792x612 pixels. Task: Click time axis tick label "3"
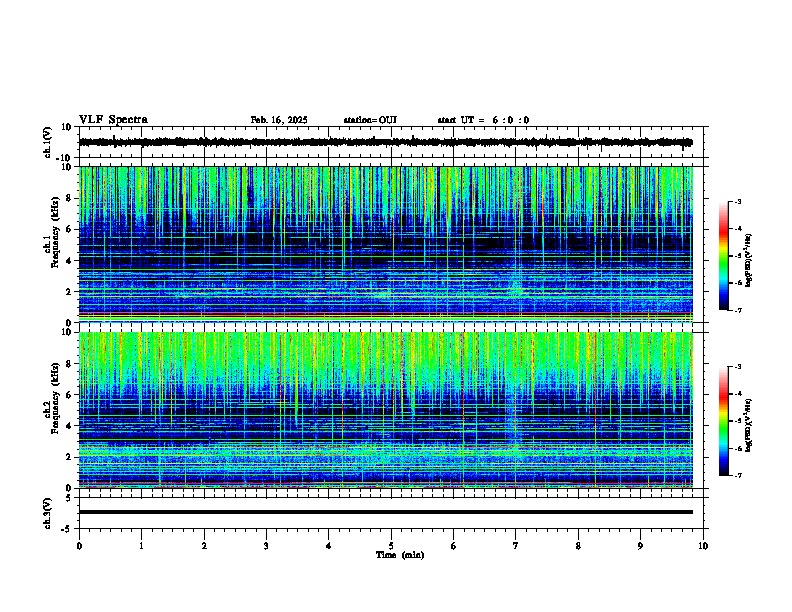point(266,546)
